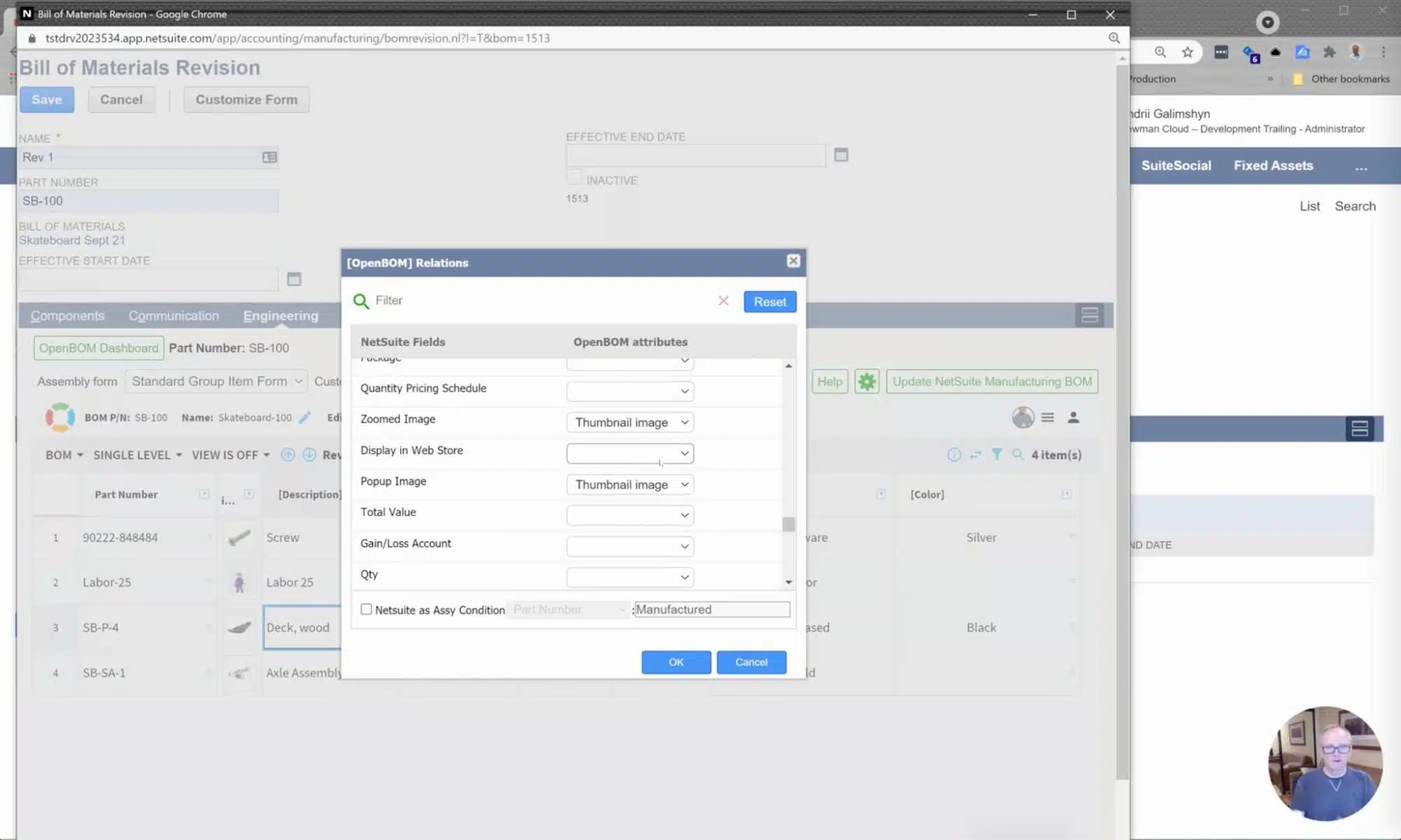Open the Display in Web Store attribute dropdown
The height and width of the screenshot is (840, 1401).
pyautogui.click(x=630, y=453)
